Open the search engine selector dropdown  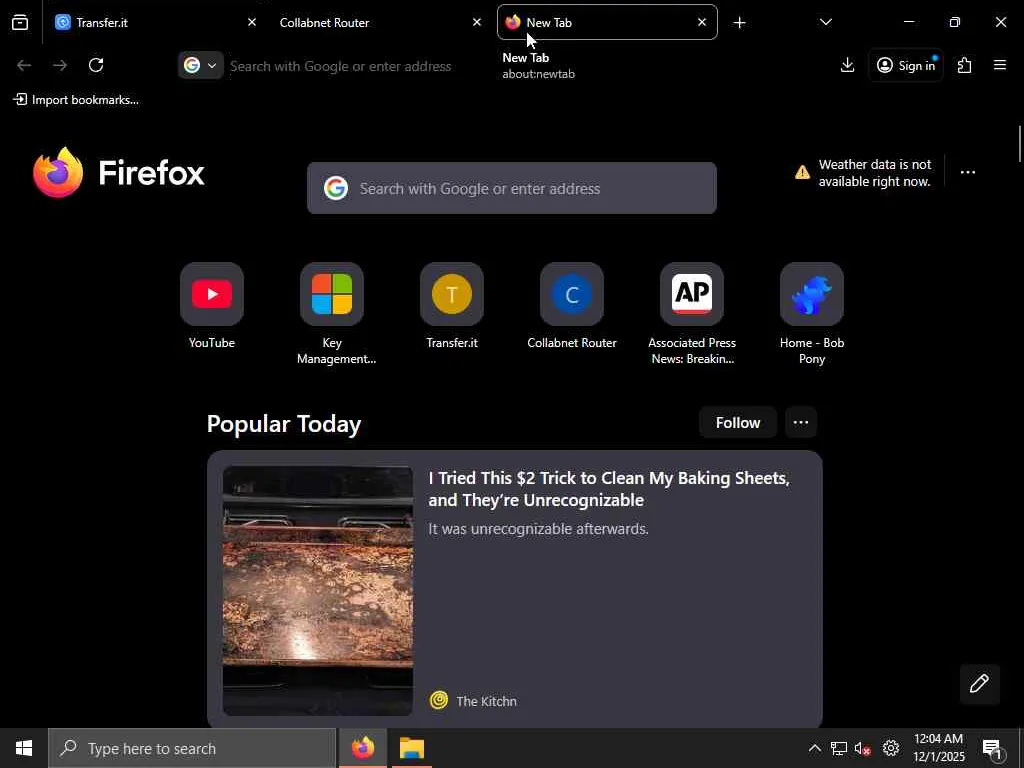(200, 65)
